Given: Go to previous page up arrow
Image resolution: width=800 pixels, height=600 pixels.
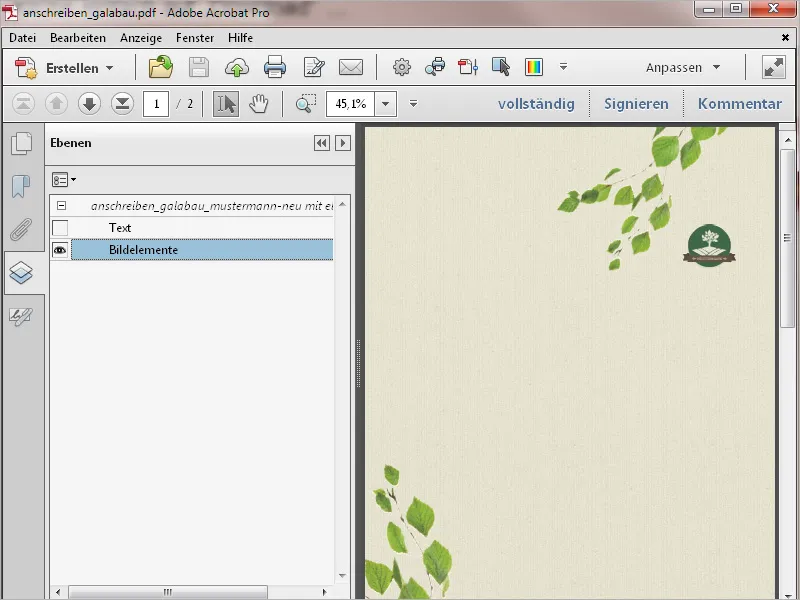Looking at the screenshot, I should click(x=56, y=104).
